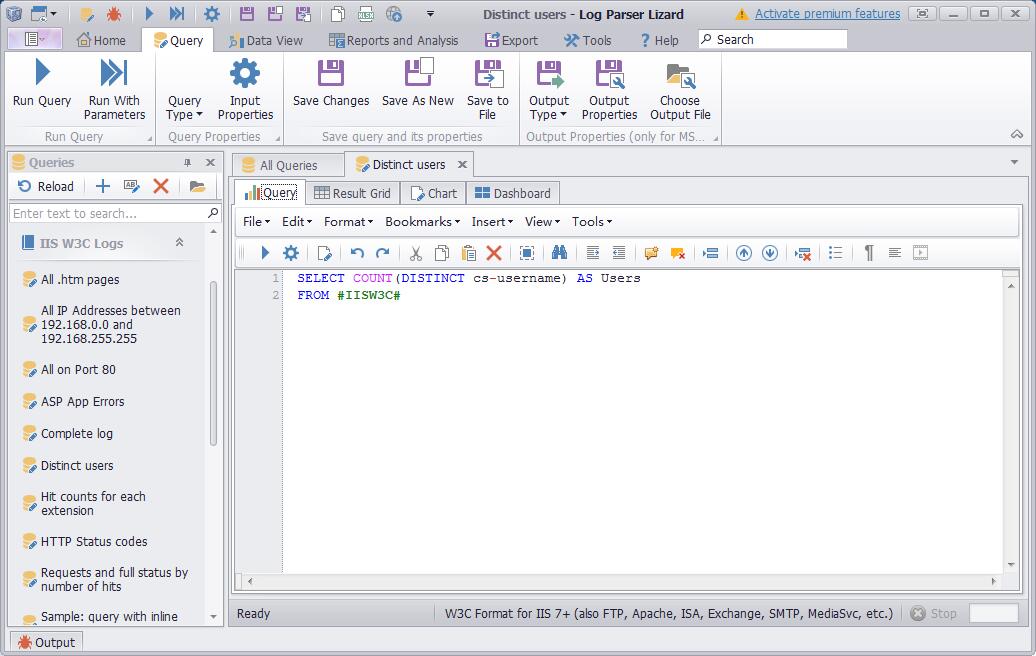
Task: Add a new query with the plus icon
Action: (103, 186)
